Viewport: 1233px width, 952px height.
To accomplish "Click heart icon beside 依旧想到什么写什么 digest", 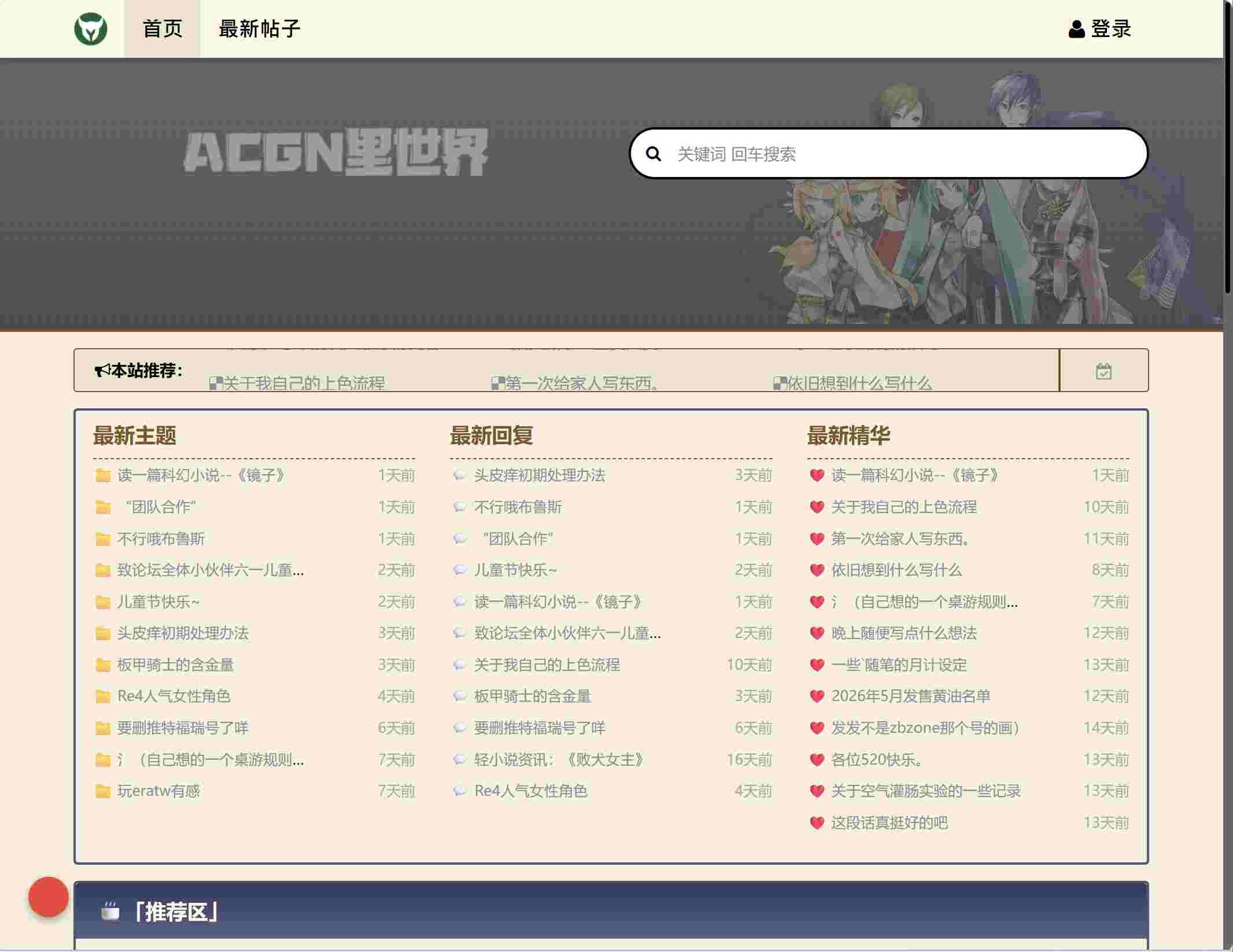I will (817, 570).
